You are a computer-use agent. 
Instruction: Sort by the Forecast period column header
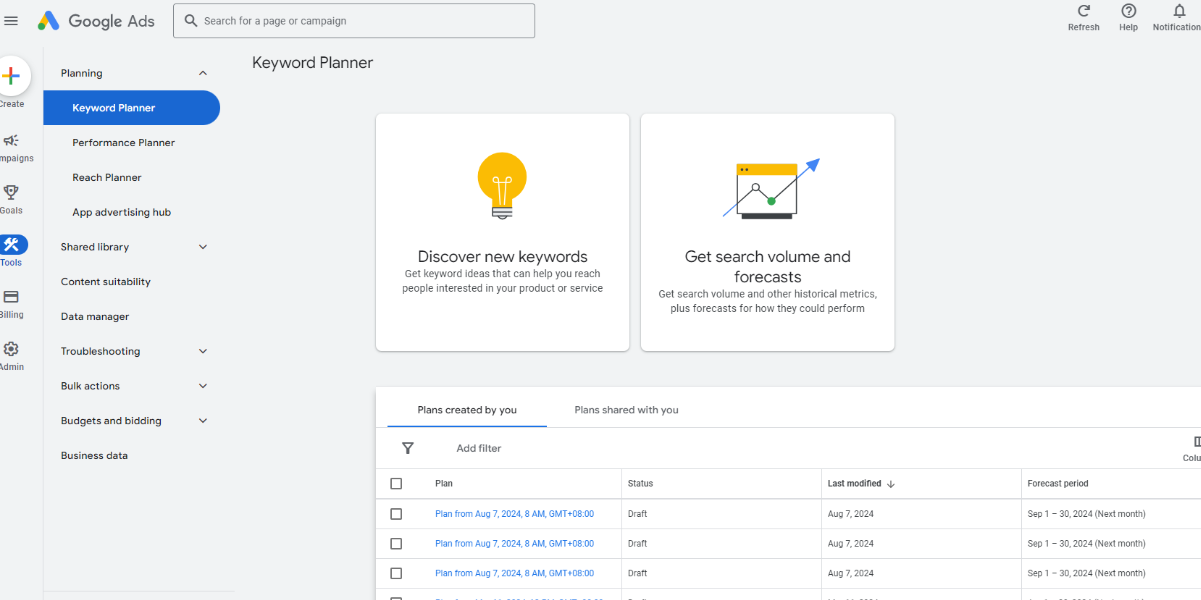1058,484
